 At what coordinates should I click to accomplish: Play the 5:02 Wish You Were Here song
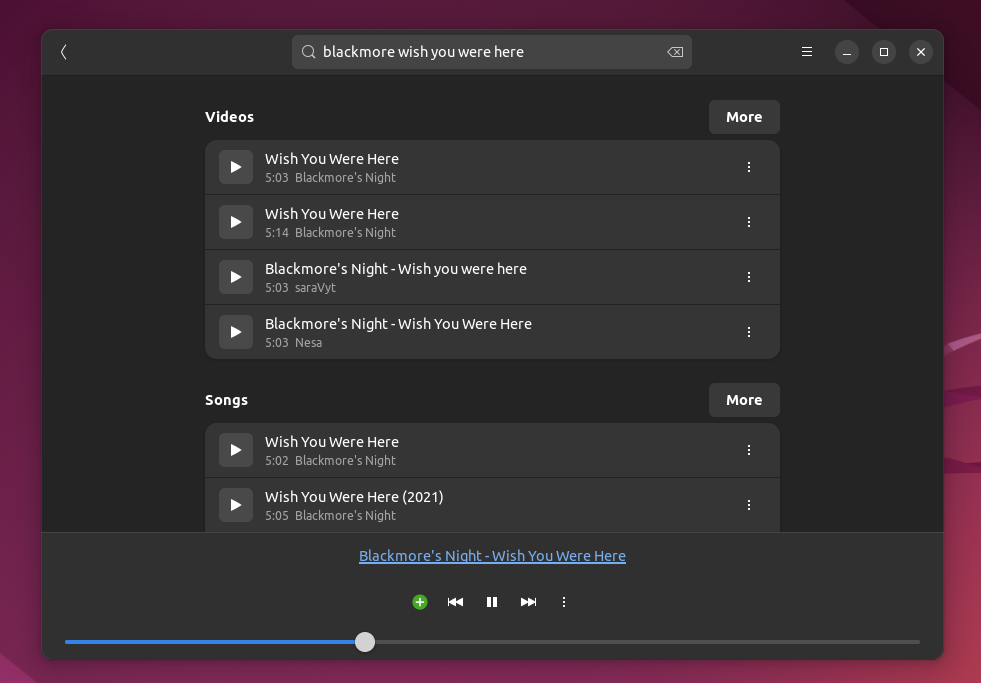(236, 450)
